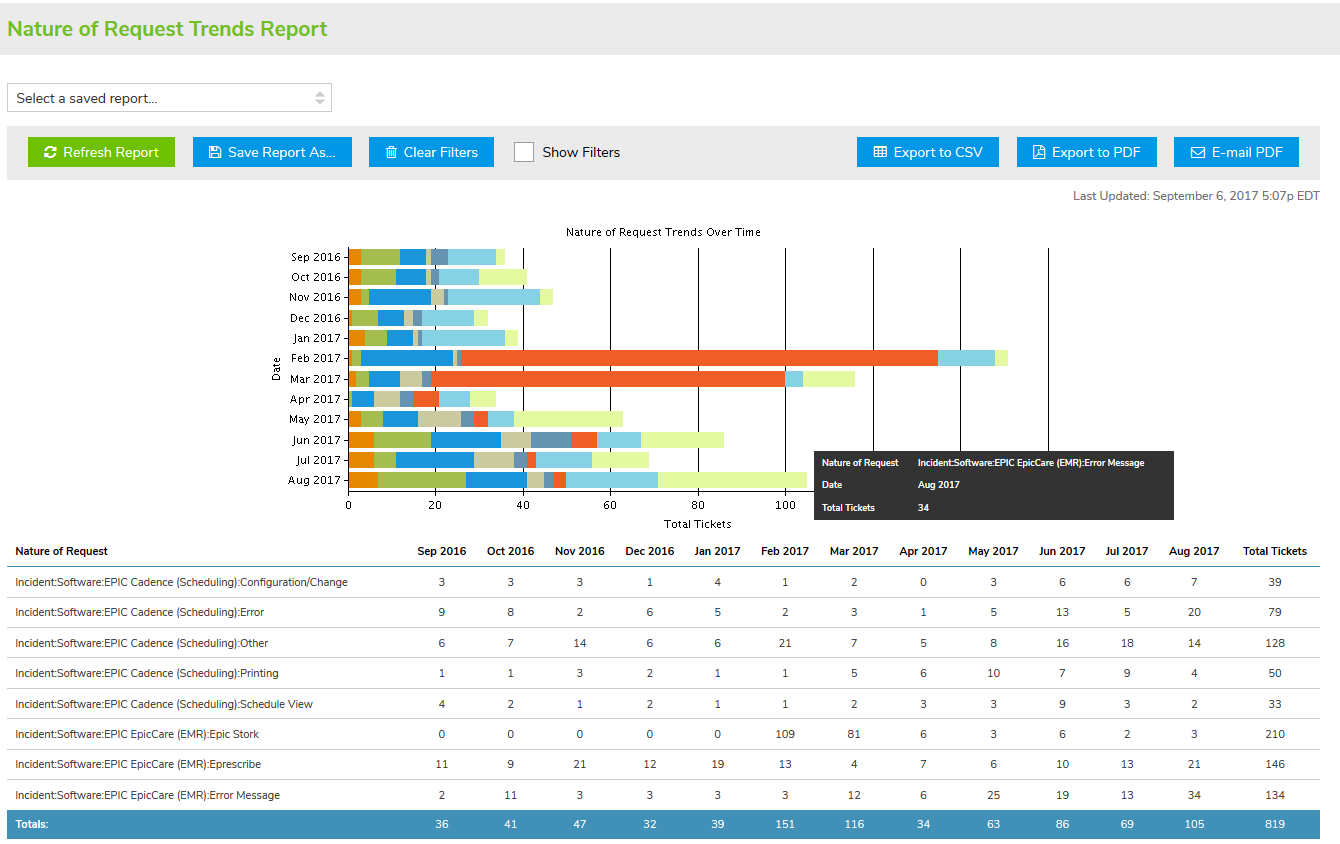
Task: Open the 'Select a saved report' dropdown
Action: click(x=169, y=98)
